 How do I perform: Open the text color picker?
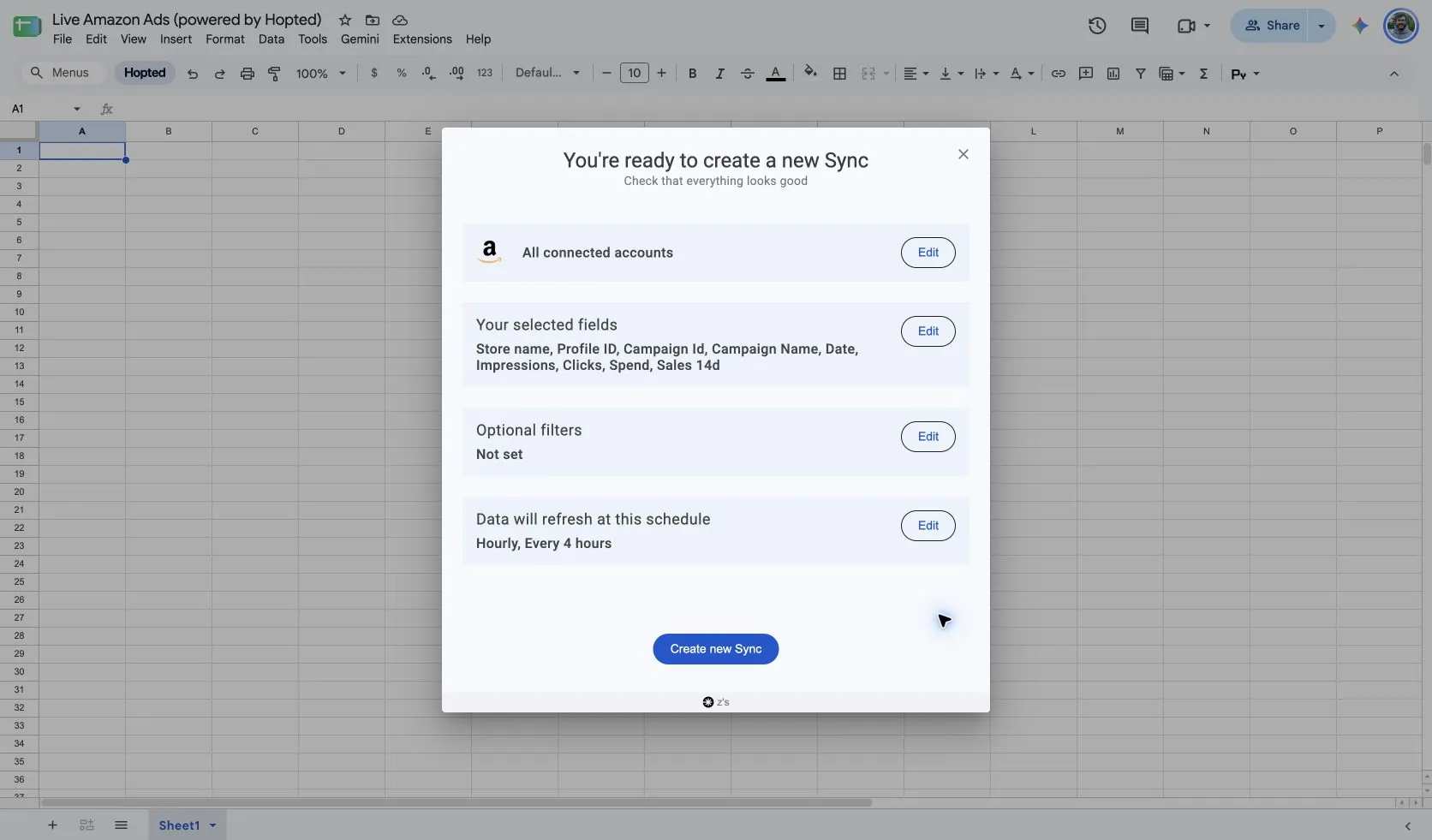click(775, 74)
